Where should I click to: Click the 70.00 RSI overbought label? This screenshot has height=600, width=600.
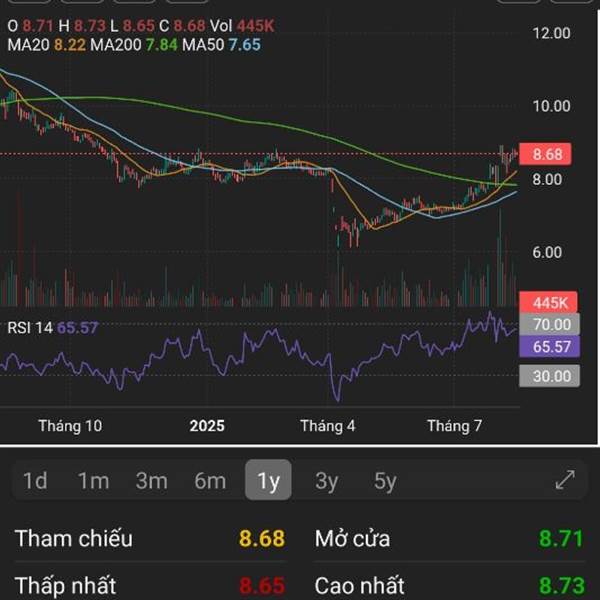click(x=549, y=324)
